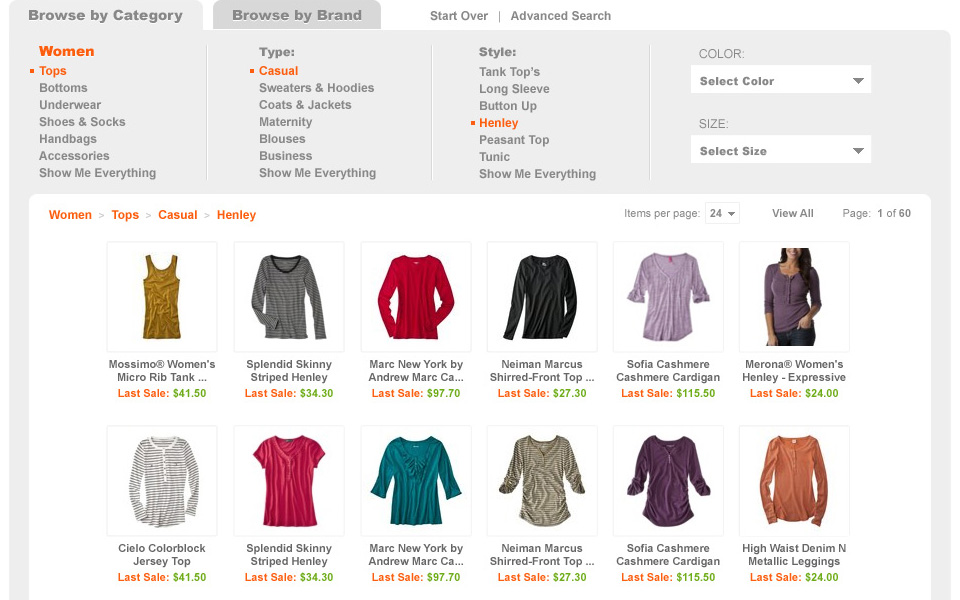Go to Tops in the breadcrumb
This screenshot has height=600, width=960.
click(x=125, y=215)
